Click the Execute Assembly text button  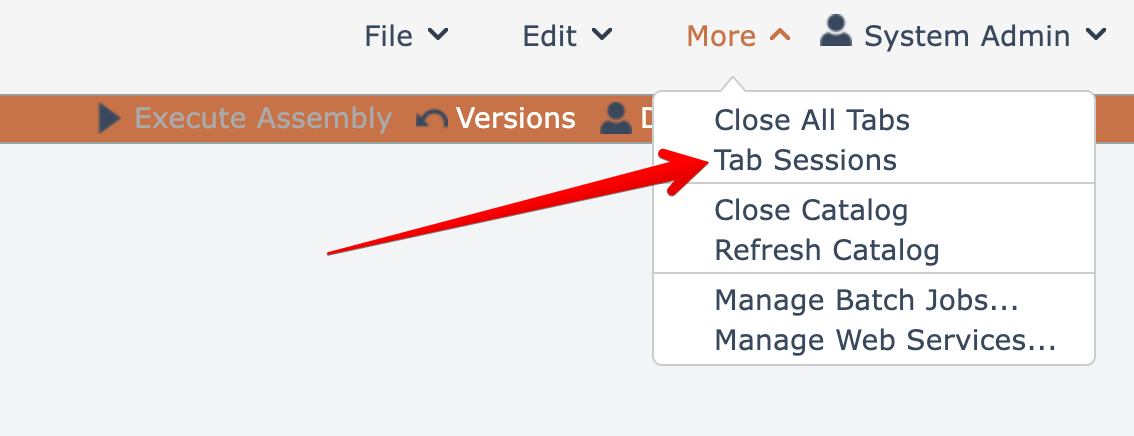point(263,119)
